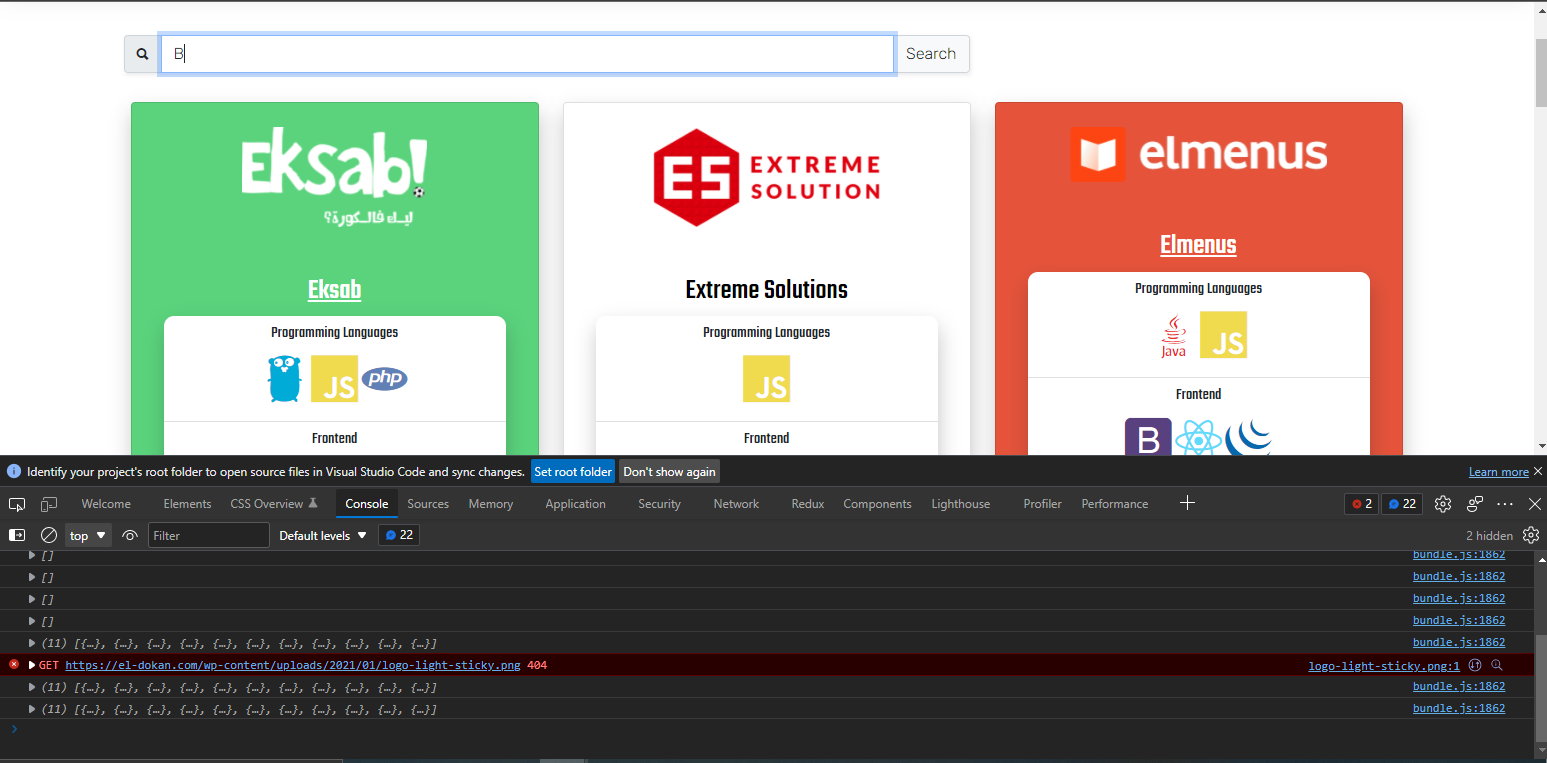Select the Console tab

366,504
